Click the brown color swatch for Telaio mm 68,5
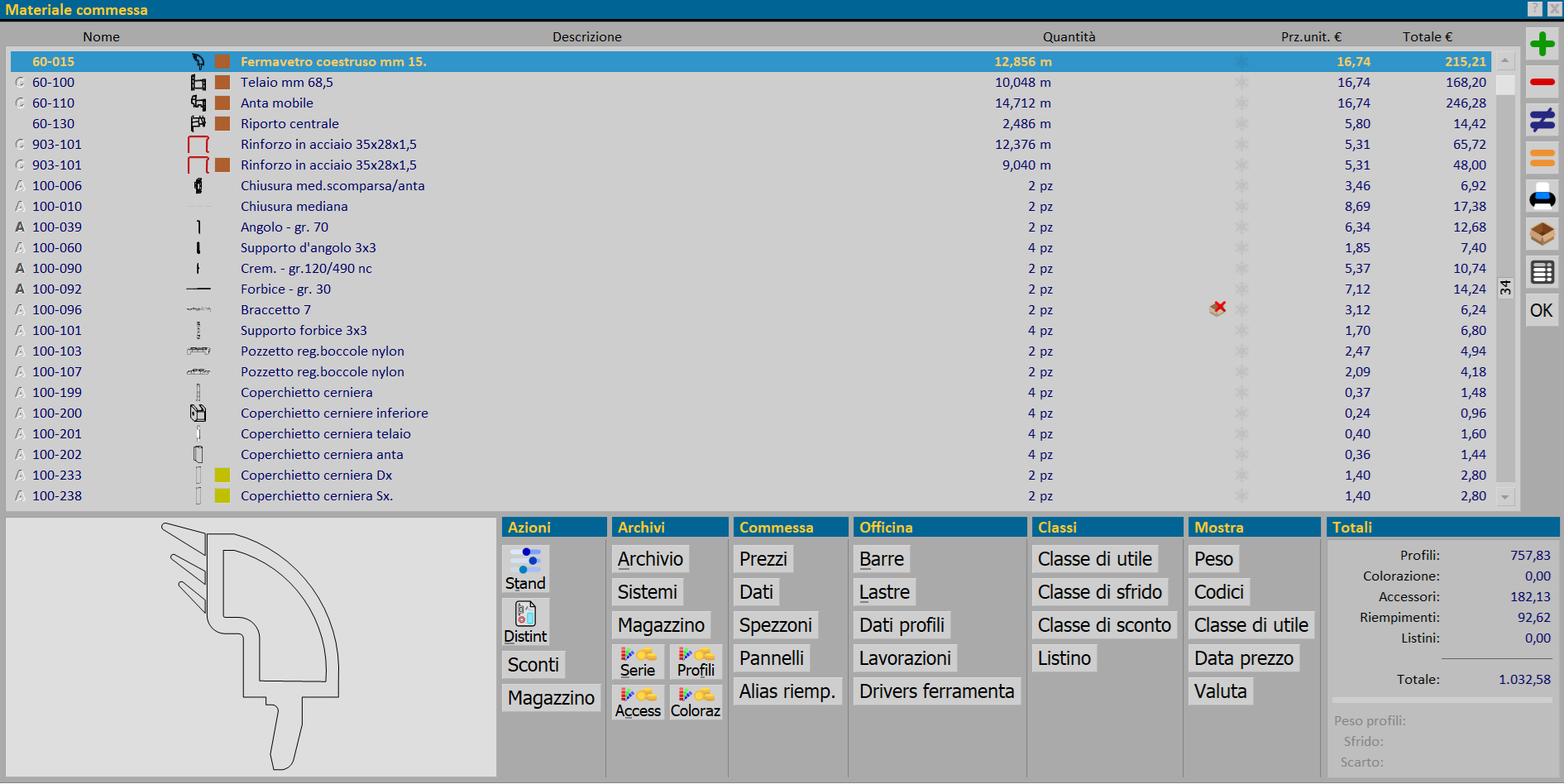This screenshot has height=784, width=1564. pyautogui.click(x=222, y=83)
